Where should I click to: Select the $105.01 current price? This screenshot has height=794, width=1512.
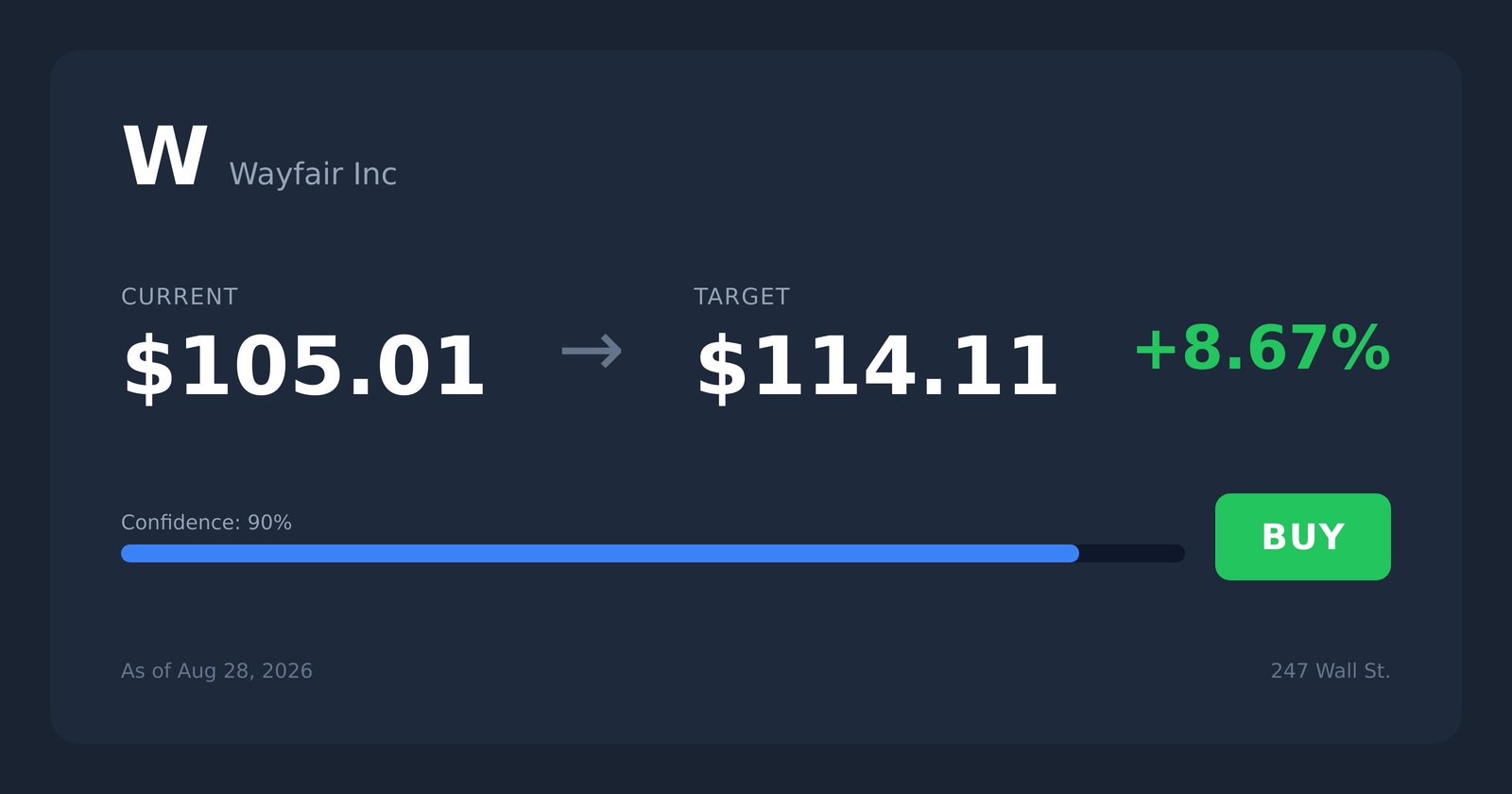coord(304,367)
